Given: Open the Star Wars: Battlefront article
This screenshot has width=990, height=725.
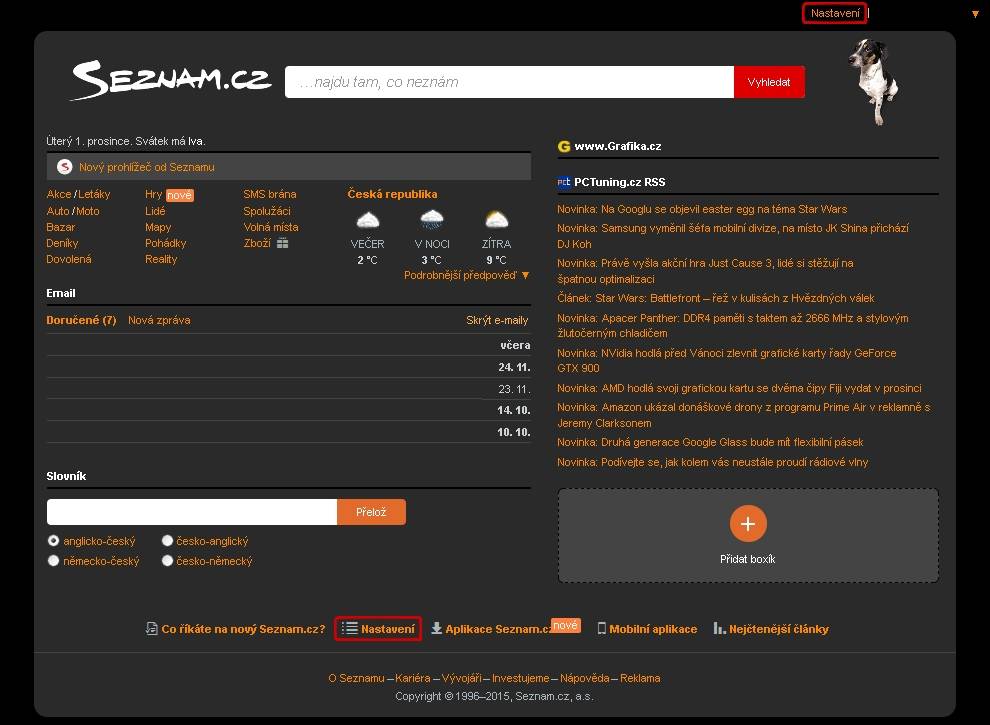Looking at the screenshot, I should (715, 298).
